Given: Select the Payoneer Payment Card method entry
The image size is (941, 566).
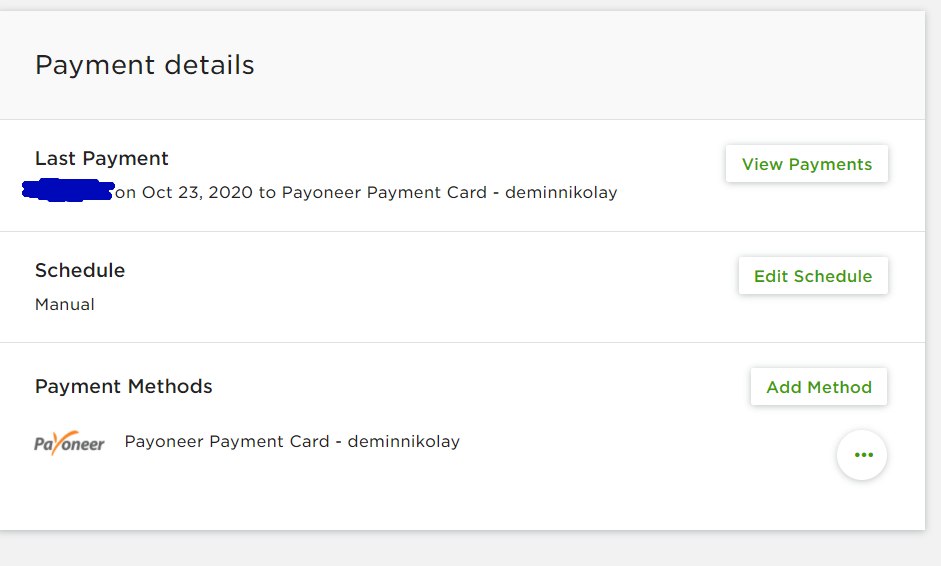Looking at the screenshot, I should 292,442.
